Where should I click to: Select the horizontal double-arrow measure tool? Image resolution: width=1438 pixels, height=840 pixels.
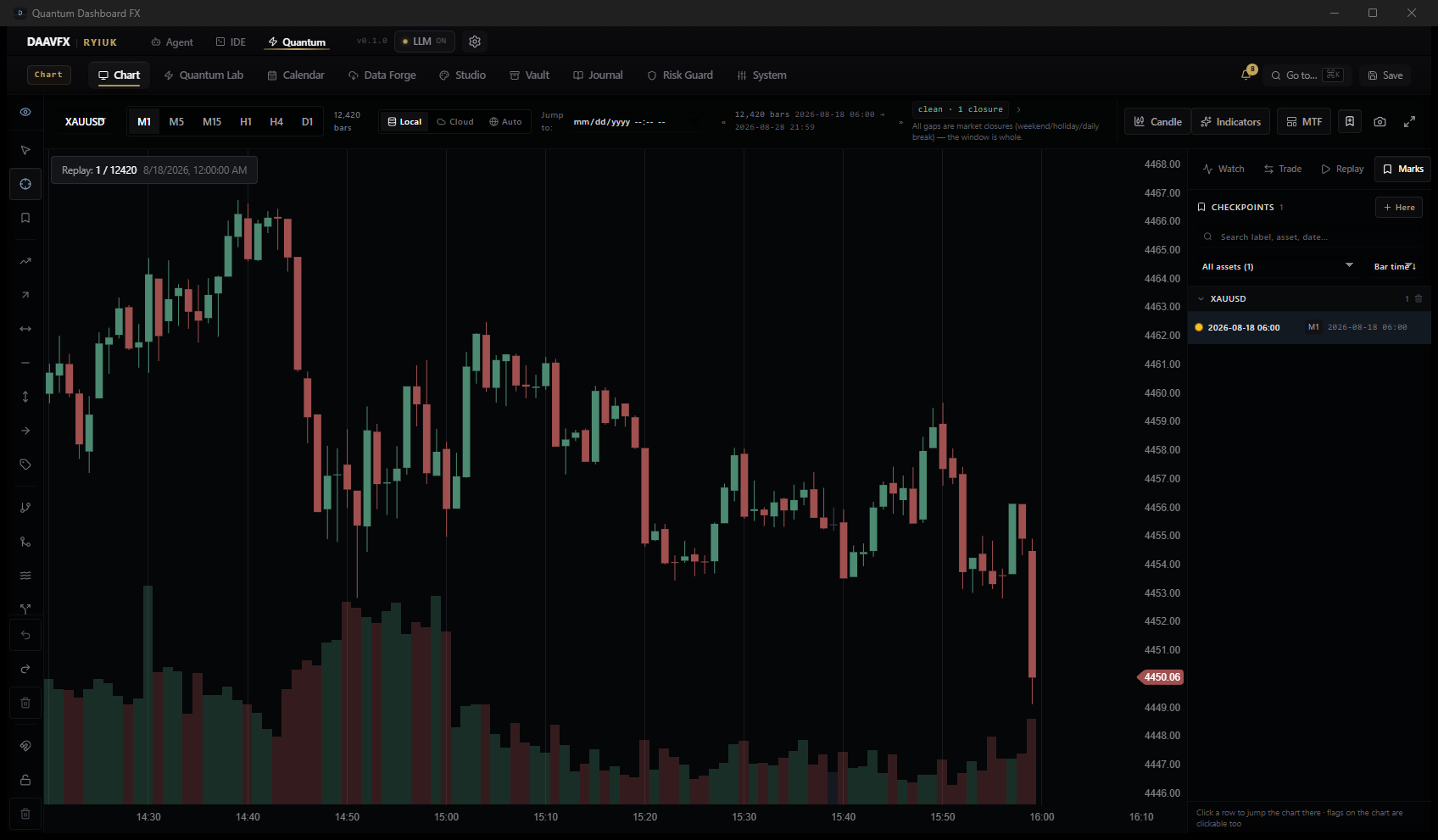point(25,329)
